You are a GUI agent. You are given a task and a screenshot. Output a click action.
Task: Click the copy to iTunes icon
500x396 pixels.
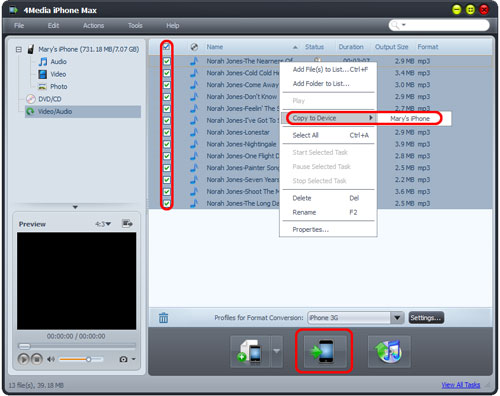point(389,351)
